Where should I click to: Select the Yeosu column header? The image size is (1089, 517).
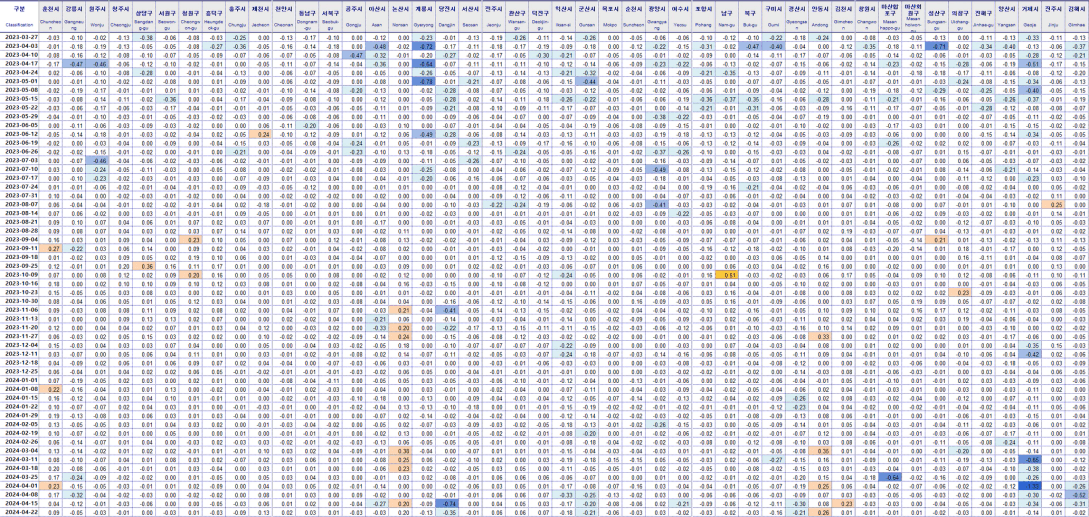tap(680, 17)
